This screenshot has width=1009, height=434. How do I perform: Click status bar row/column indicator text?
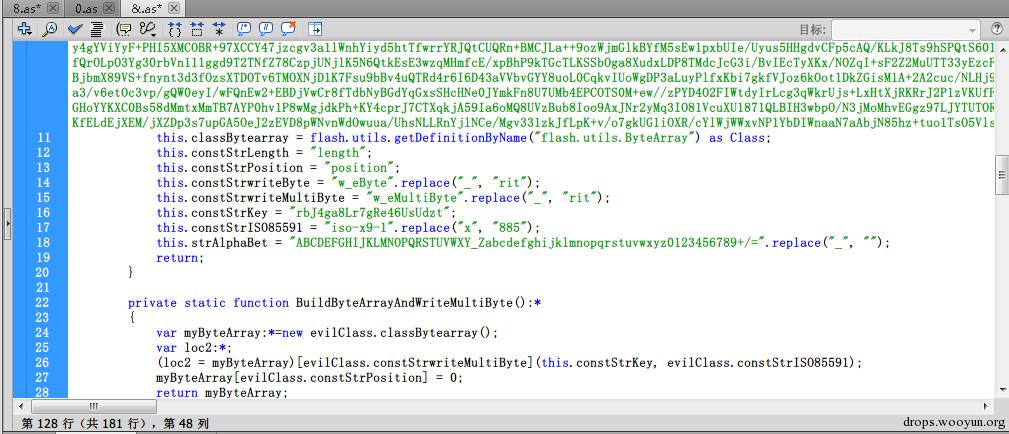click(x=116, y=423)
